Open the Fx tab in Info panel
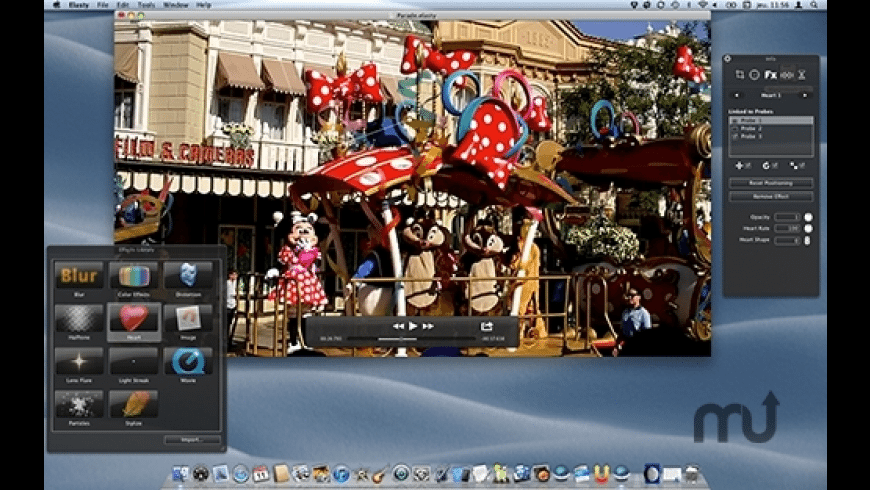This screenshot has width=870, height=490. [771, 75]
